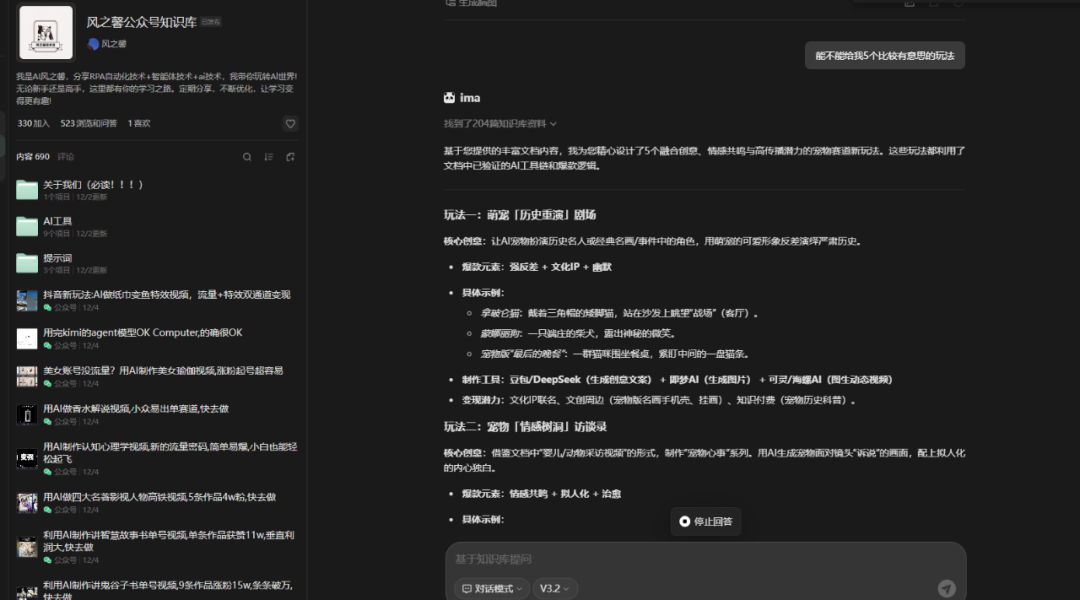Click the 1 喜欢 stat

(x=138, y=123)
